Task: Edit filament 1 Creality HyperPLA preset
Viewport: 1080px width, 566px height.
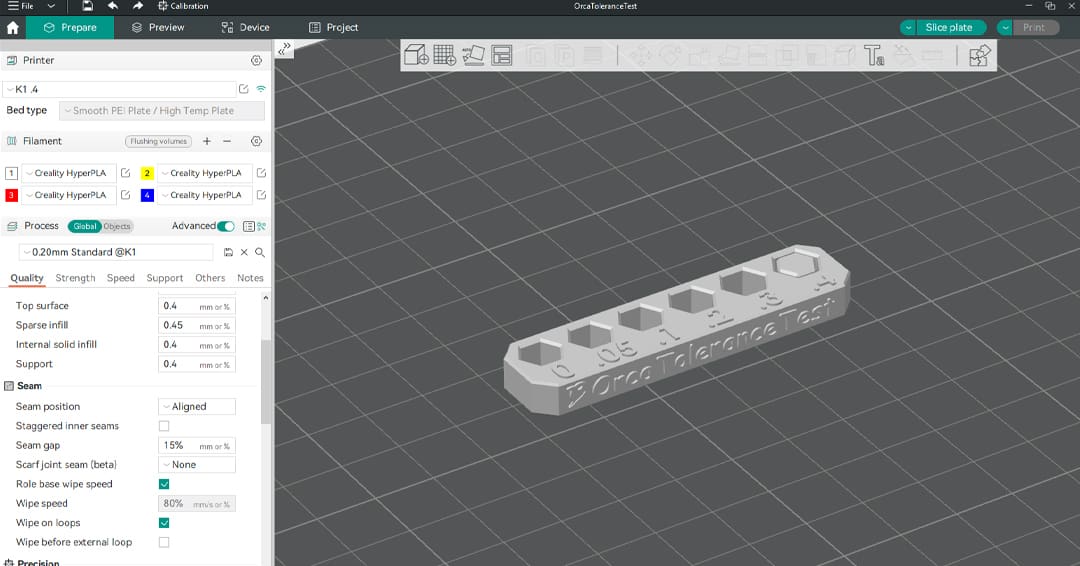Action: [125, 173]
